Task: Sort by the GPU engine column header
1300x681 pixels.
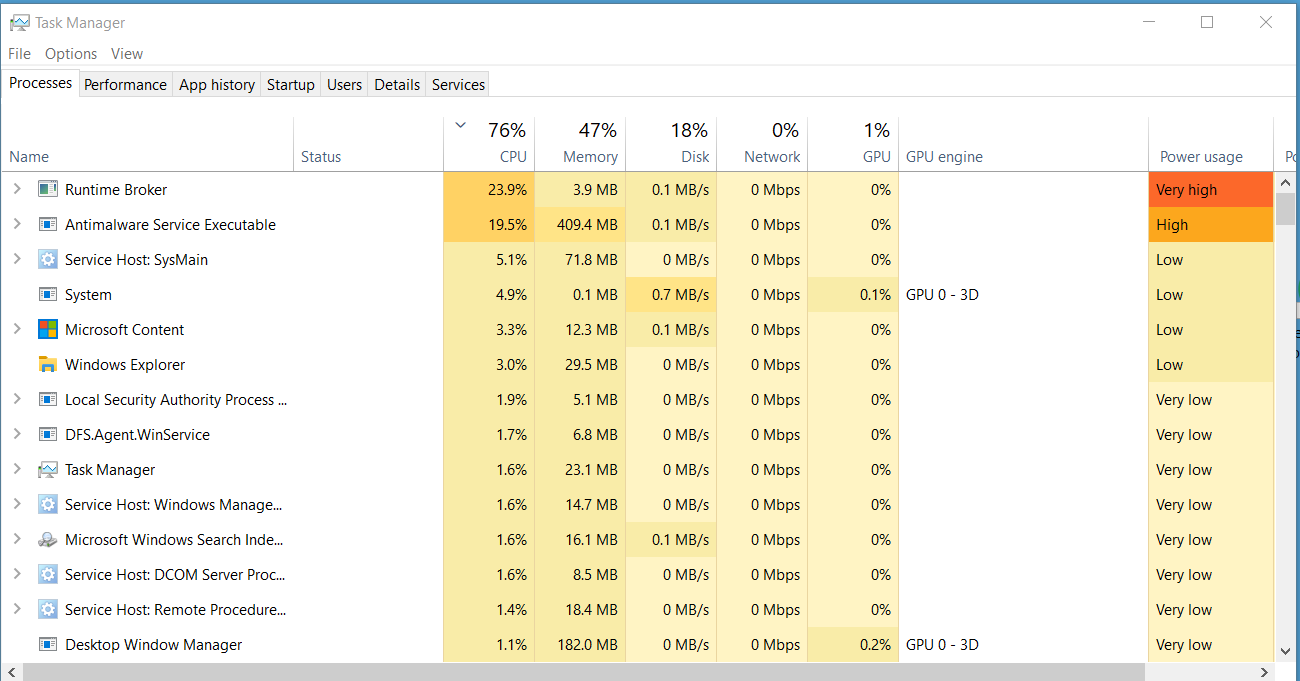Action: point(1023,143)
